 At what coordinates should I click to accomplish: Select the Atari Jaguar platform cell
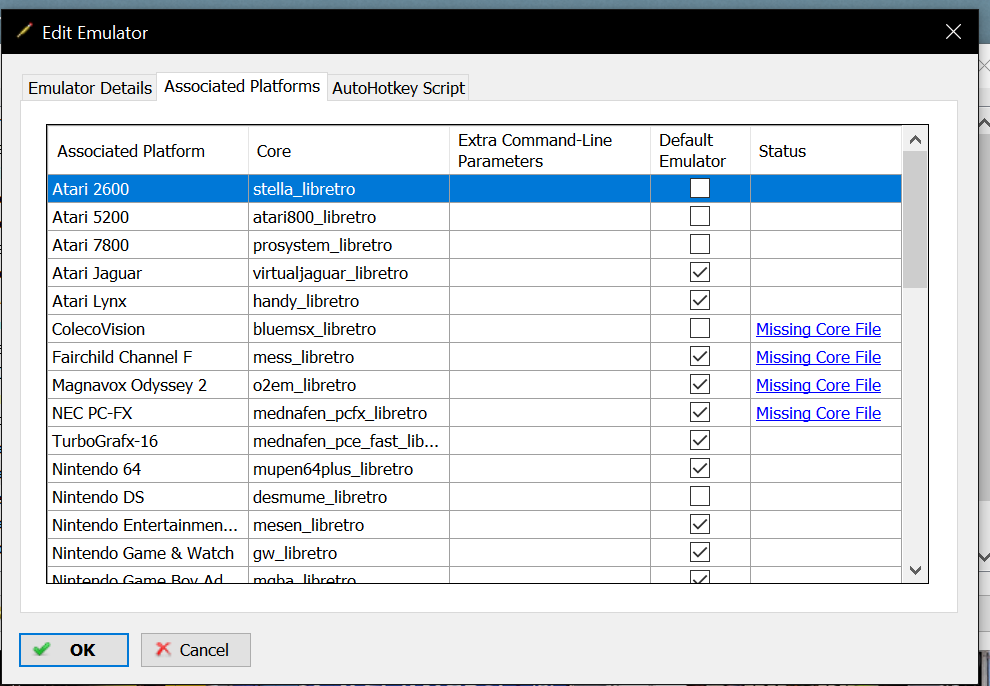click(x=148, y=273)
